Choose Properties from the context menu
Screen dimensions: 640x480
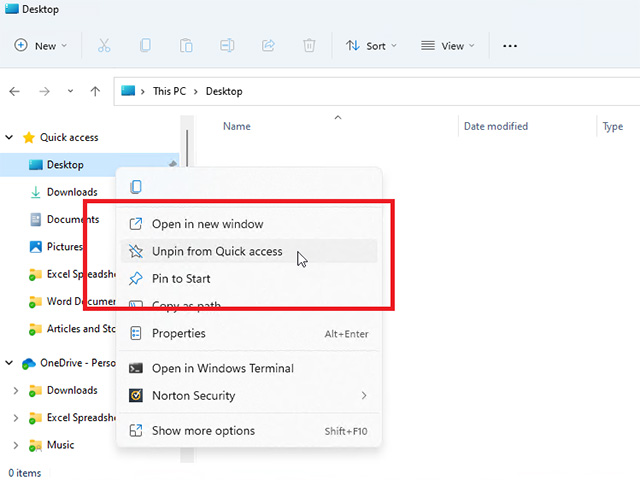pos(249,333)
